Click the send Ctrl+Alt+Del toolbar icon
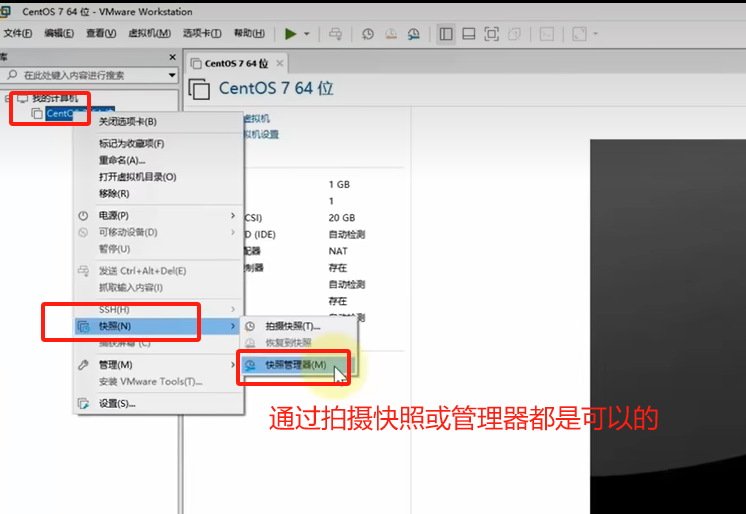 pyautogui.click(x=335, y=34)
